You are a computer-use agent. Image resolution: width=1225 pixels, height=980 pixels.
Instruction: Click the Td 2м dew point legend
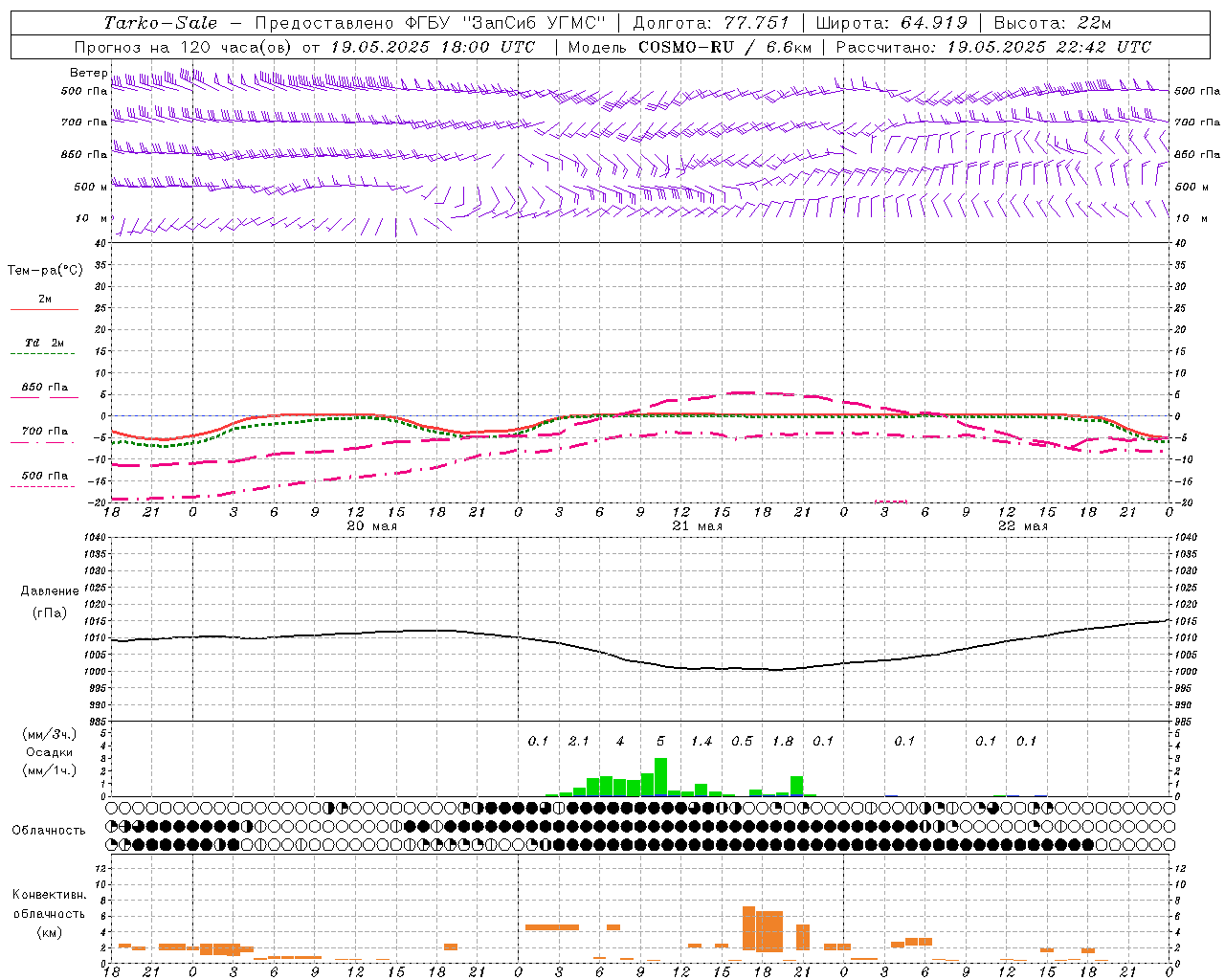[44, 343]
